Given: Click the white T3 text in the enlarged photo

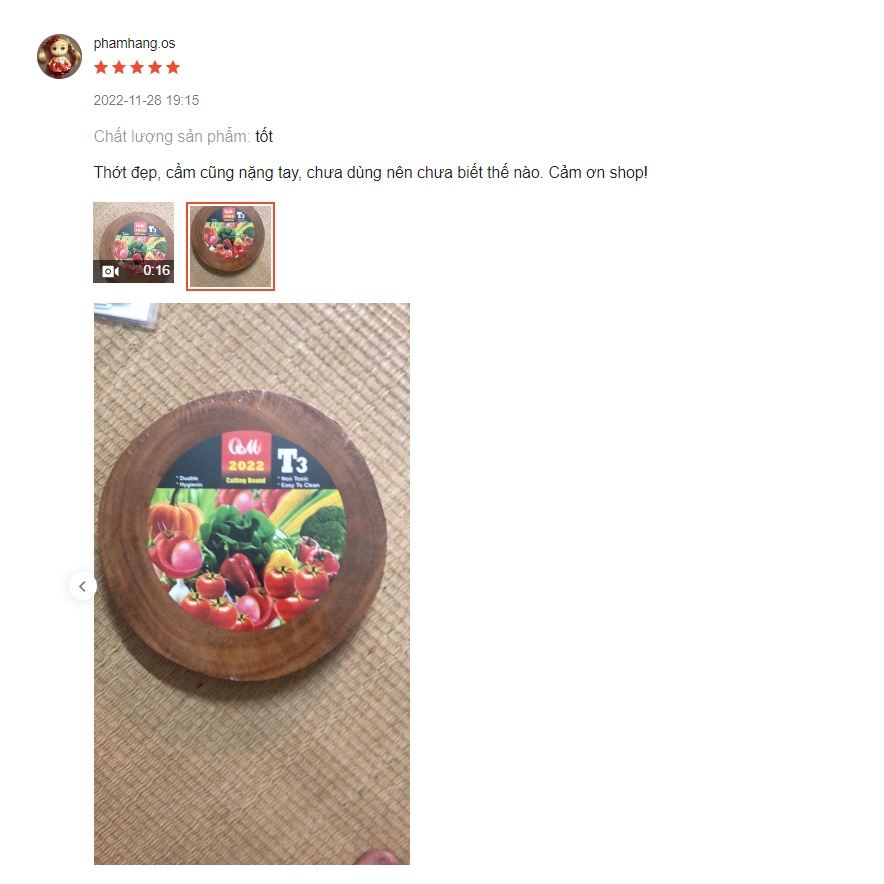Looking at the screenshot, I should point(293,461).
